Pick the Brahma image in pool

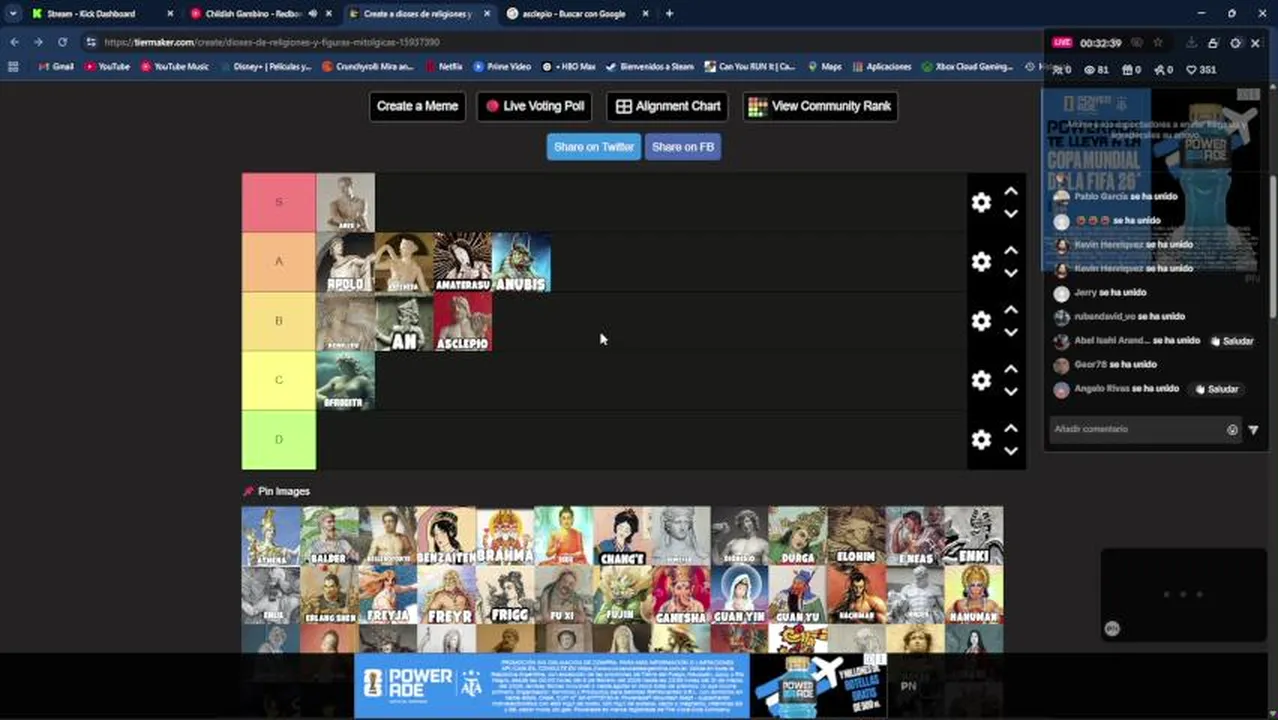pos(505,536)
